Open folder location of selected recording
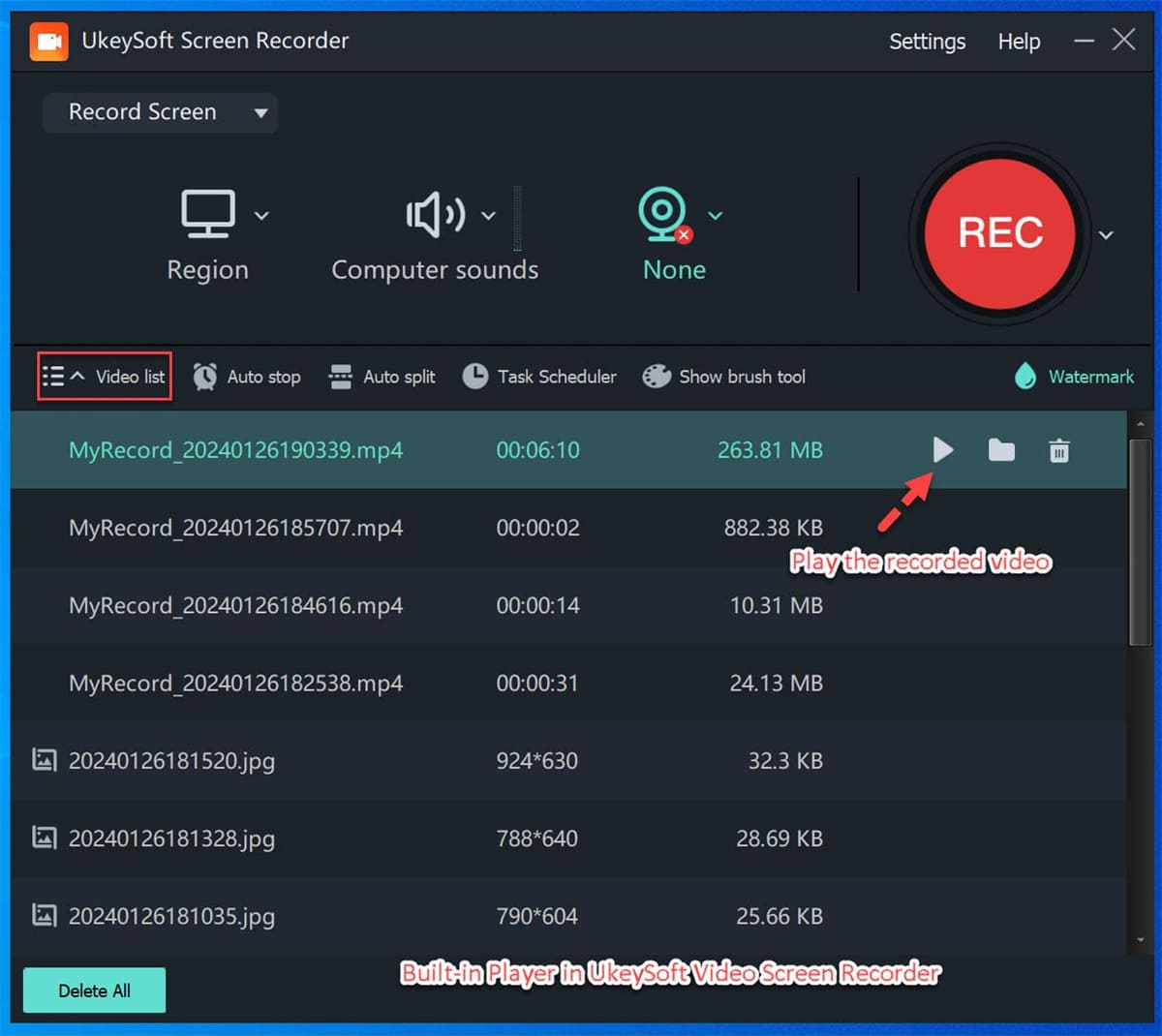 [x=1001, y=450]
